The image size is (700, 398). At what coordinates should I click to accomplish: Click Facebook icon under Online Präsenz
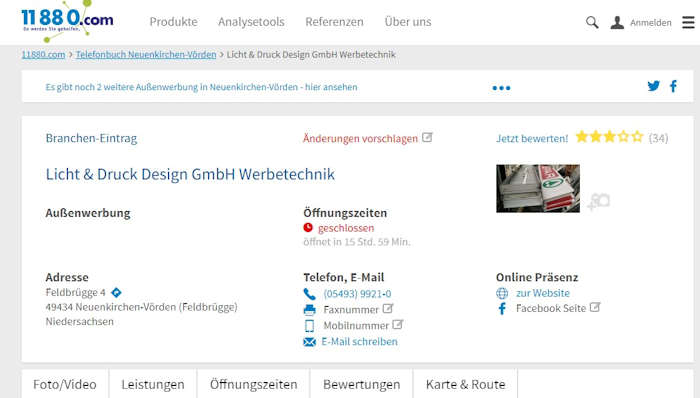click(502, 309)
